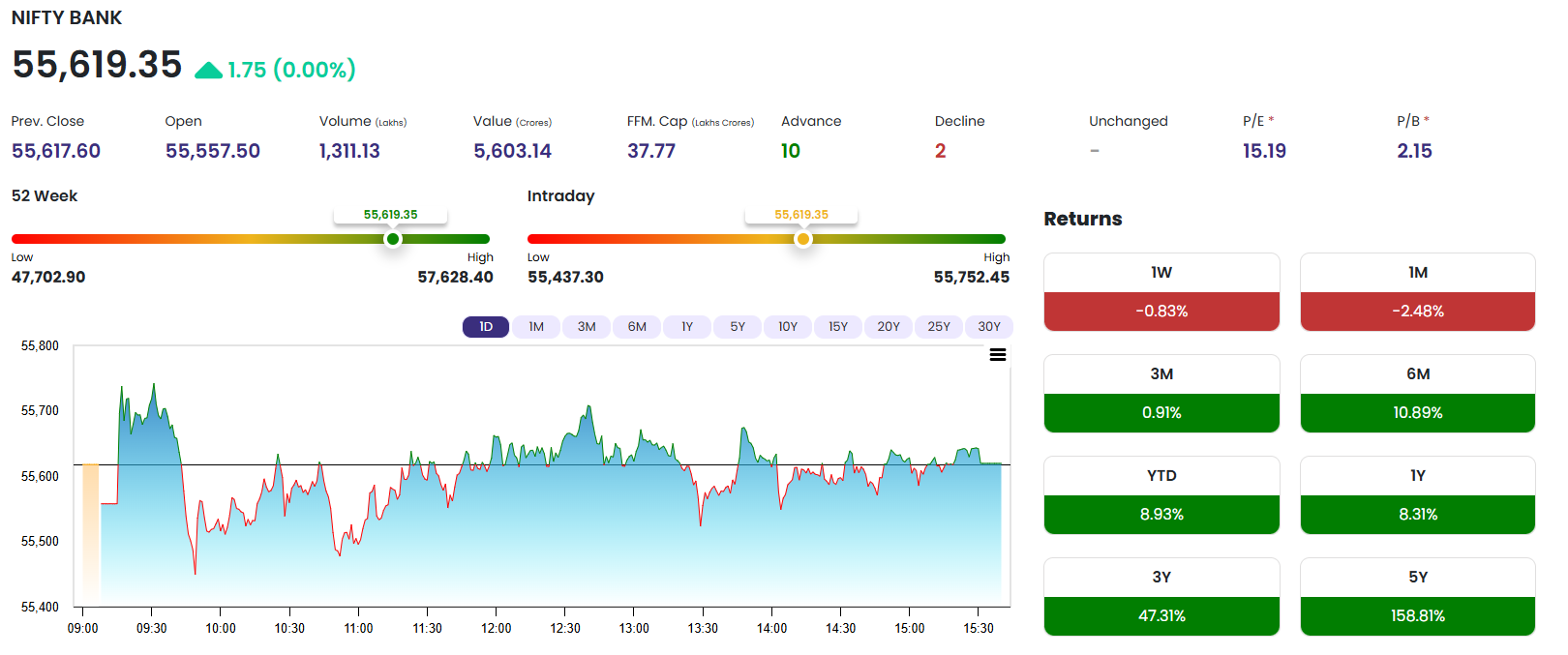
Task: Click the Prev. Close value 55,617.60
Action: tap(56, 151)
